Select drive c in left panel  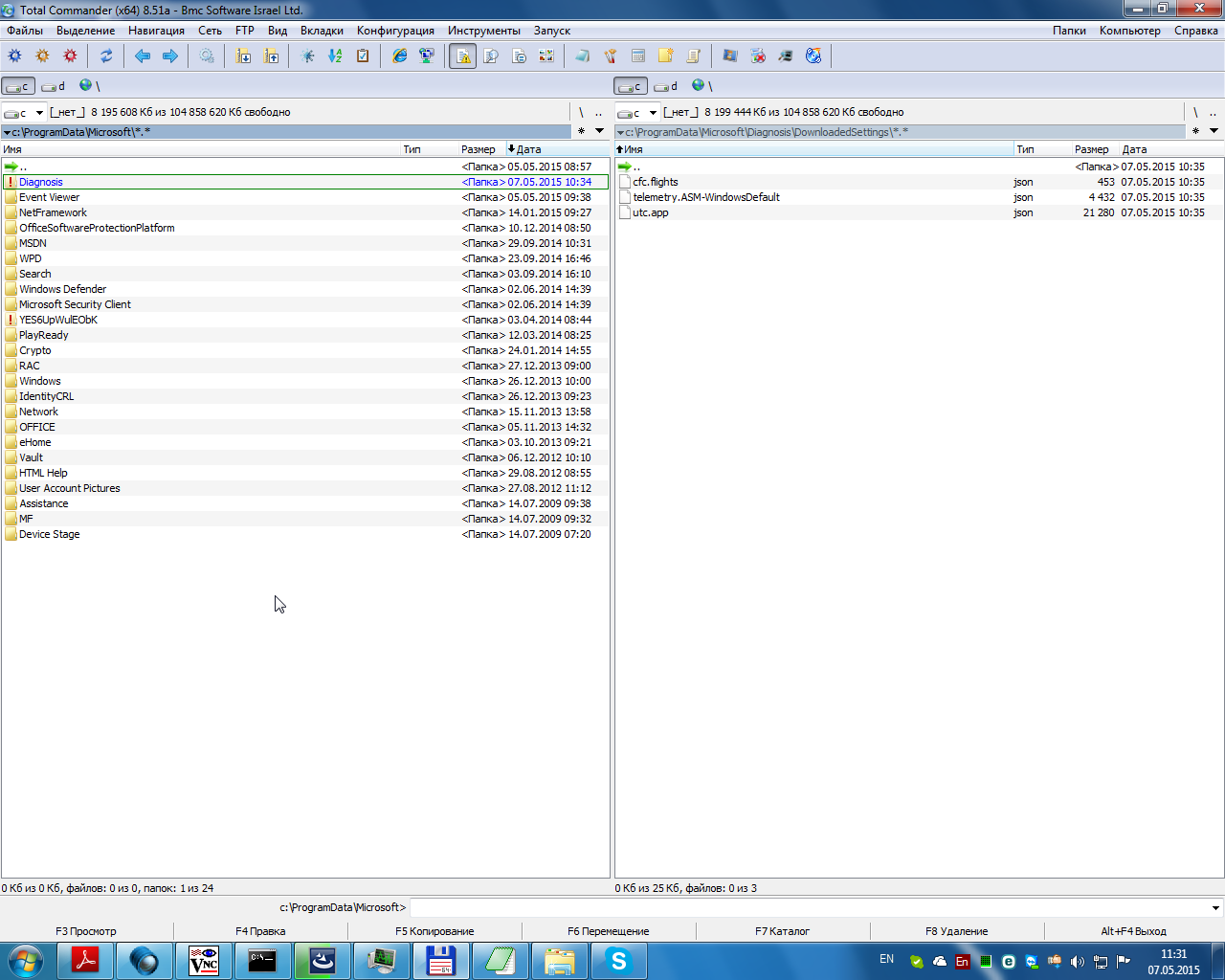(18, 86)
